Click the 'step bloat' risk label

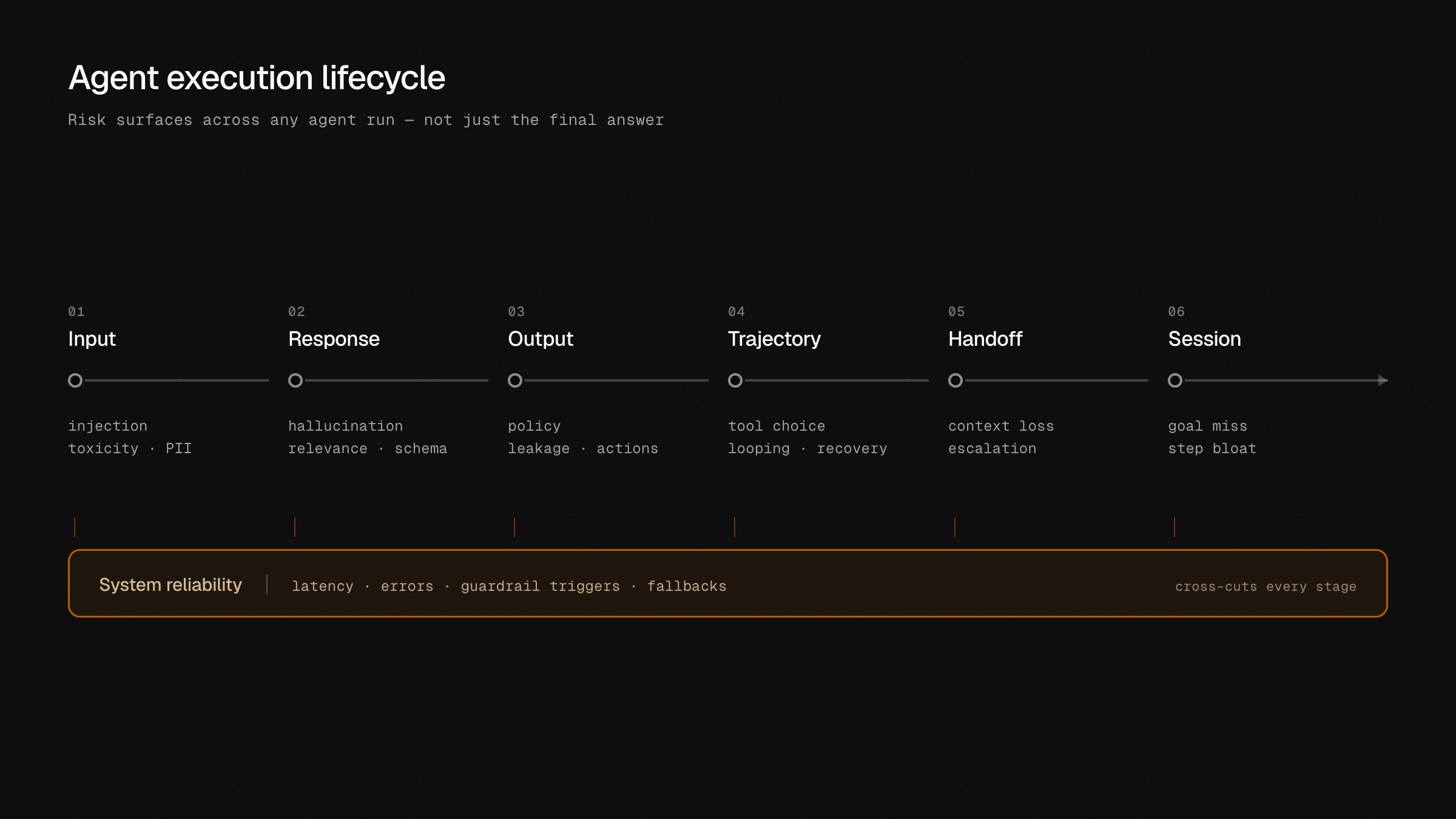1212,449
